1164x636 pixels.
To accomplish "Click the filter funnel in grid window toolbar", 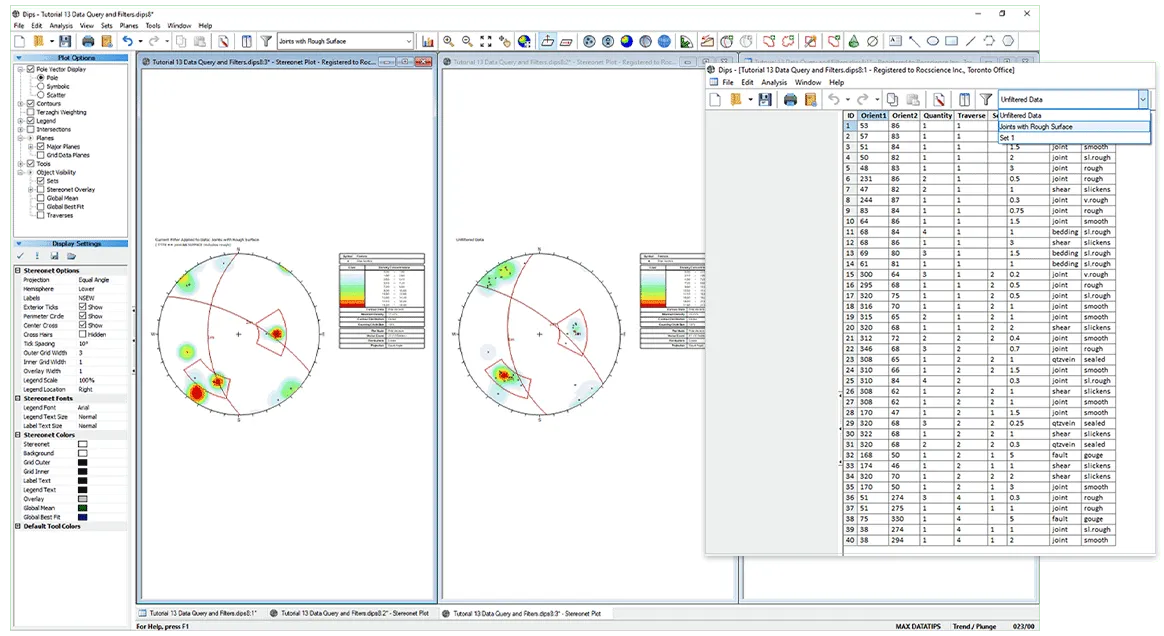I will [985, 99].
